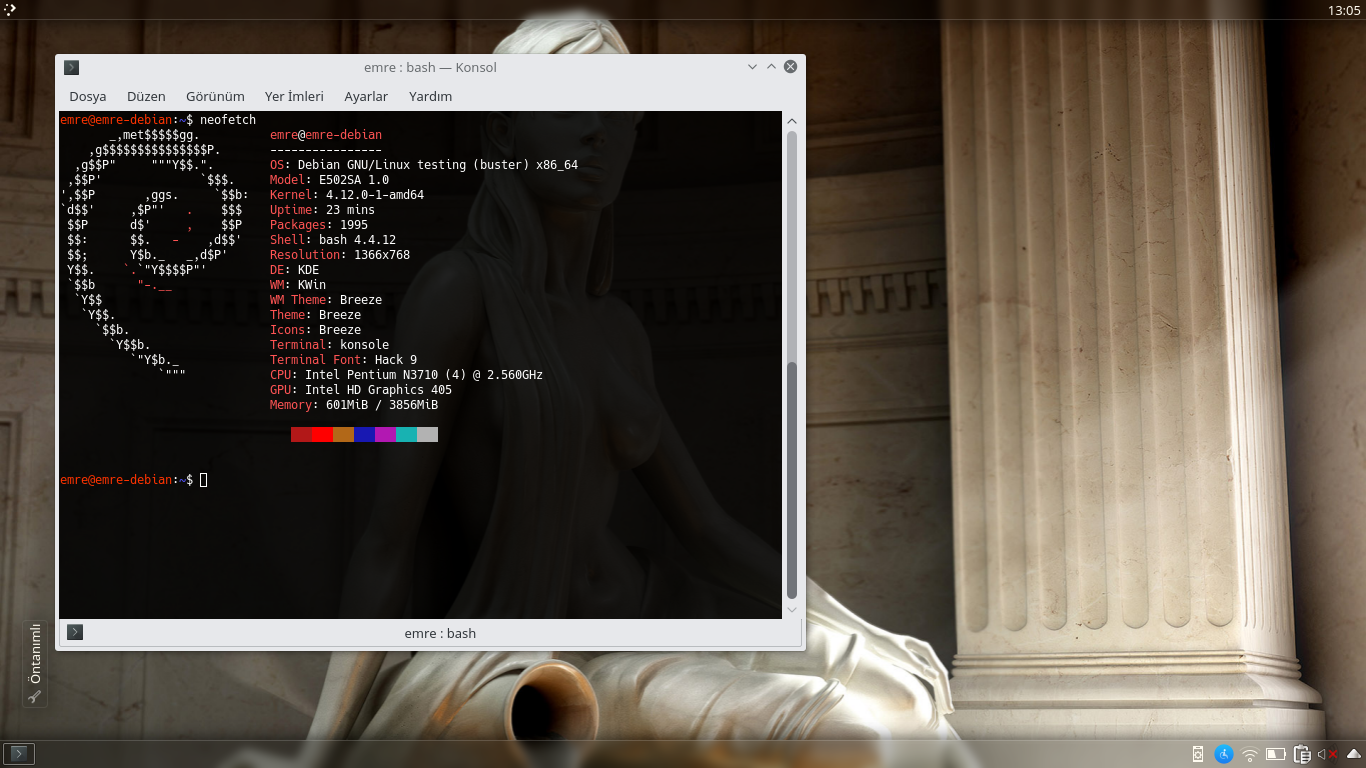Click the "Uptime: 23 mins" line

tap(323, 210)
